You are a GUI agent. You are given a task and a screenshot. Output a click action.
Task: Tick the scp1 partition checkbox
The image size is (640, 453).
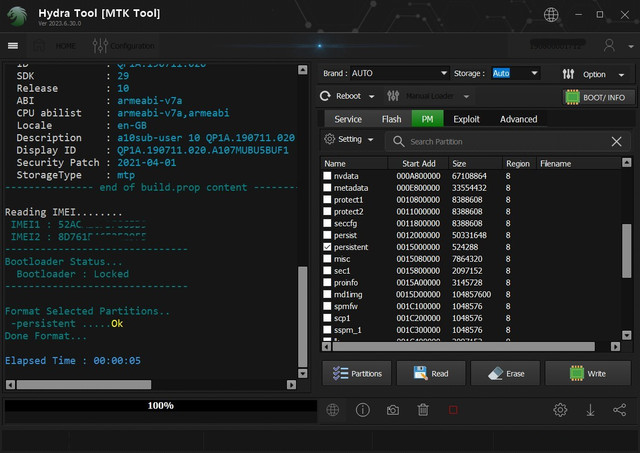[327, 318]
